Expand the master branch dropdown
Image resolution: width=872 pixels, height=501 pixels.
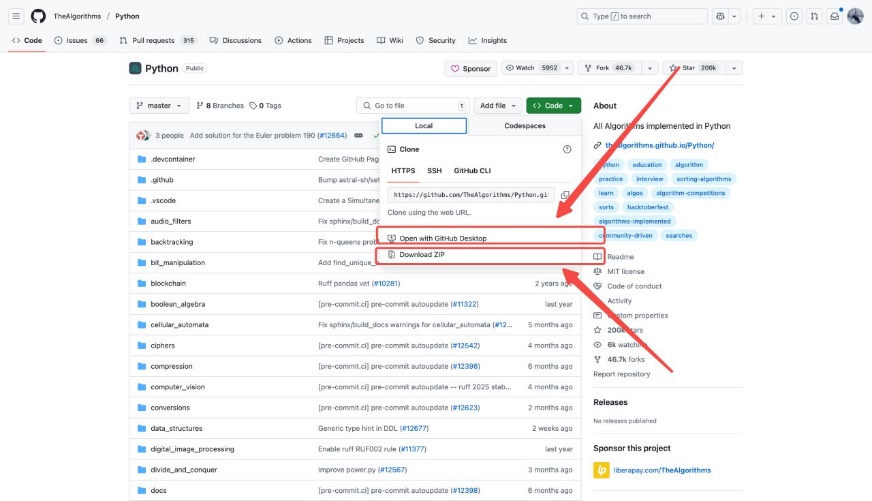(158, 105)
